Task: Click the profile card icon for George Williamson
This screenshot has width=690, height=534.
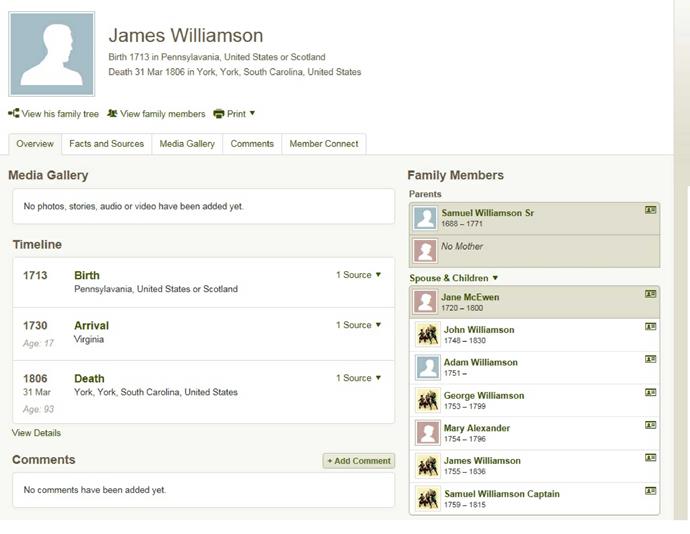Action: click(x=650, y=392)
